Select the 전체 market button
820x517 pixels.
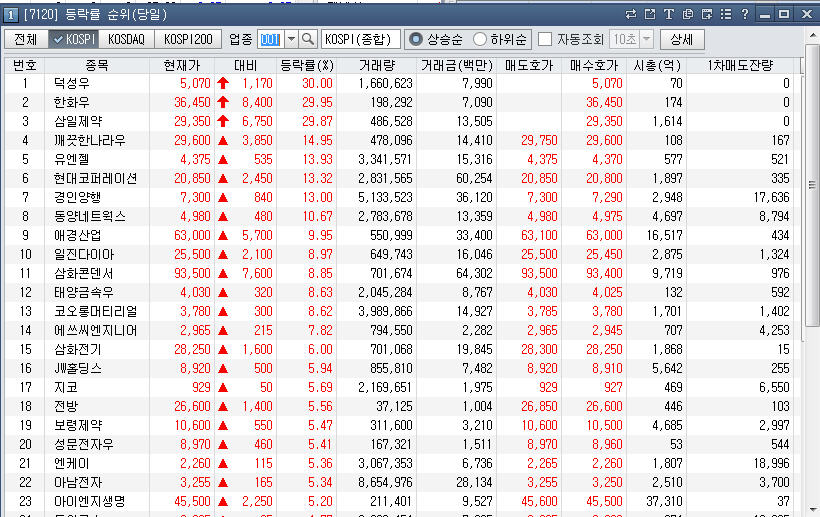[26, 39]
